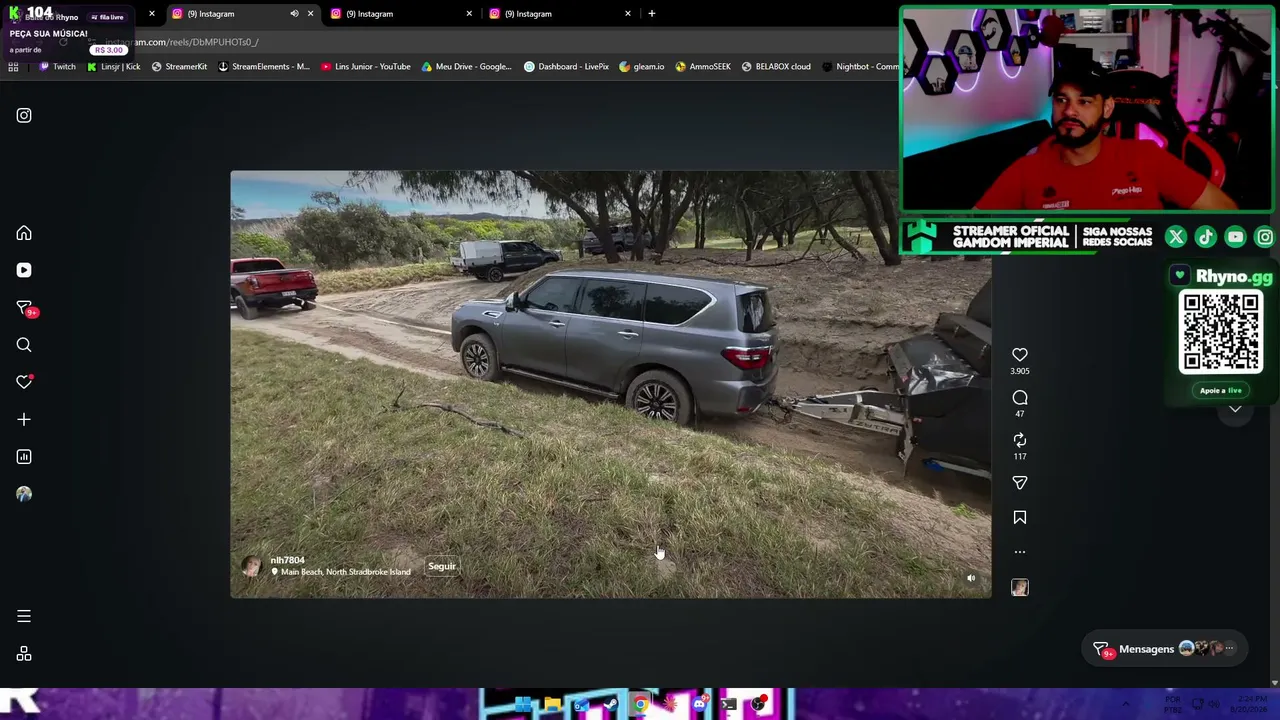Switch to the second Instagram tab
The image size is (1280, 720).
[x=400, y=14]
